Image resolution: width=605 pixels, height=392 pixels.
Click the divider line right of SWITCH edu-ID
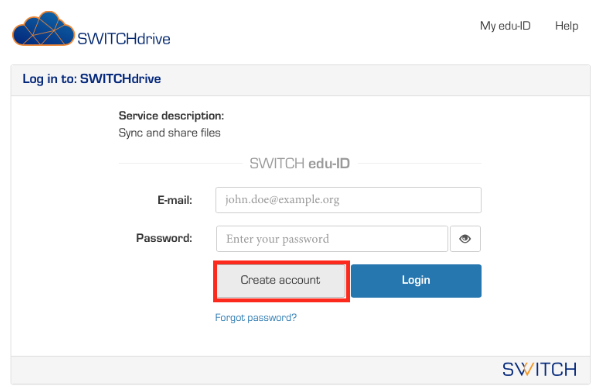coord(420,164)
